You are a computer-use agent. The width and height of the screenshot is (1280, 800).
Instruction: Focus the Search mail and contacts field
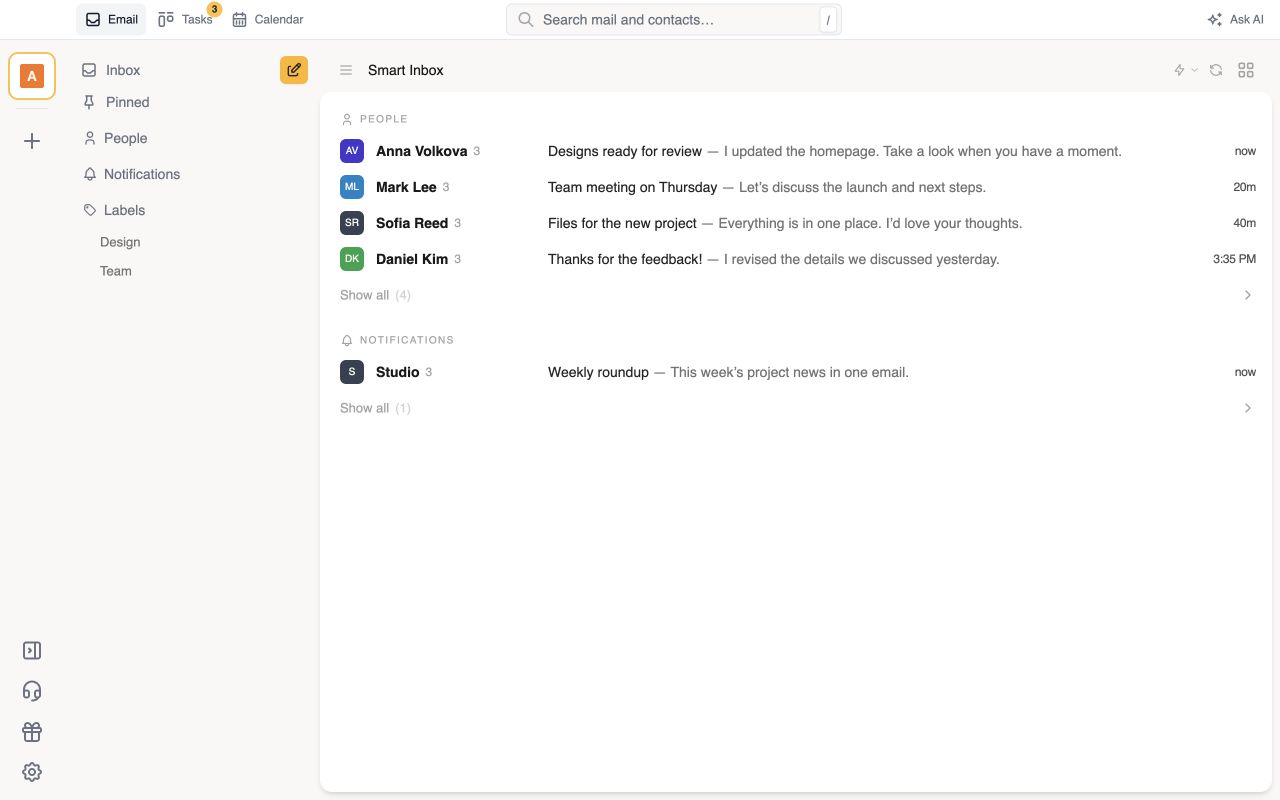[x=674, y=19]
